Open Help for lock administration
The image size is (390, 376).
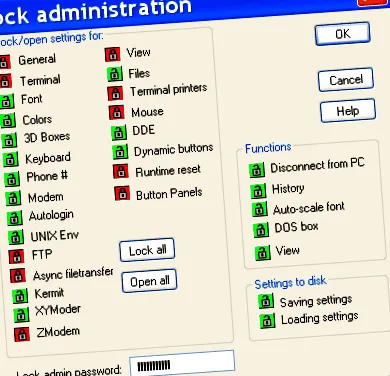[x=348, y=111]
